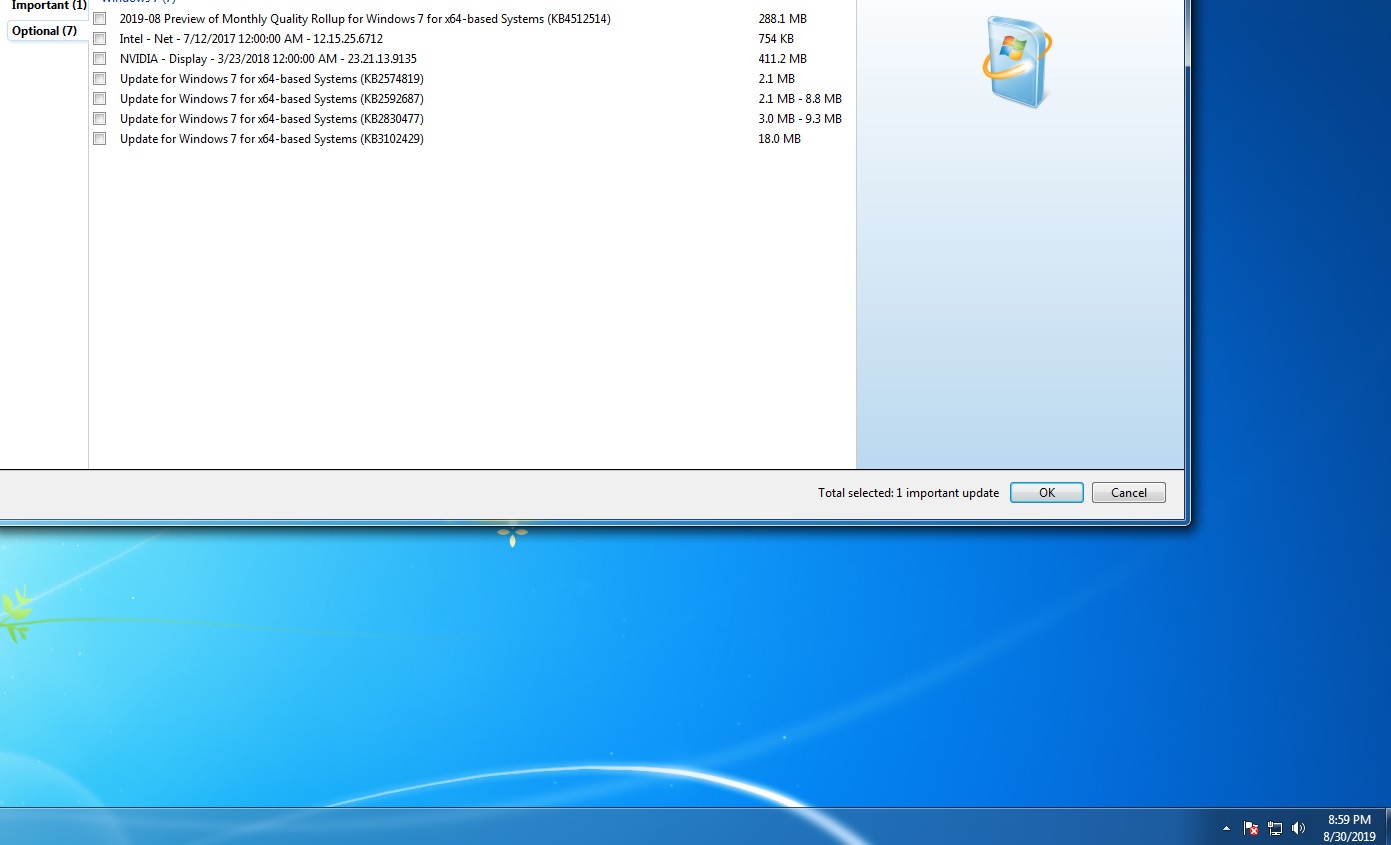Select the Optional (7) tab
Viewport: 1391px width, 845px height.
pyautogui.click(x=45, y=31)
